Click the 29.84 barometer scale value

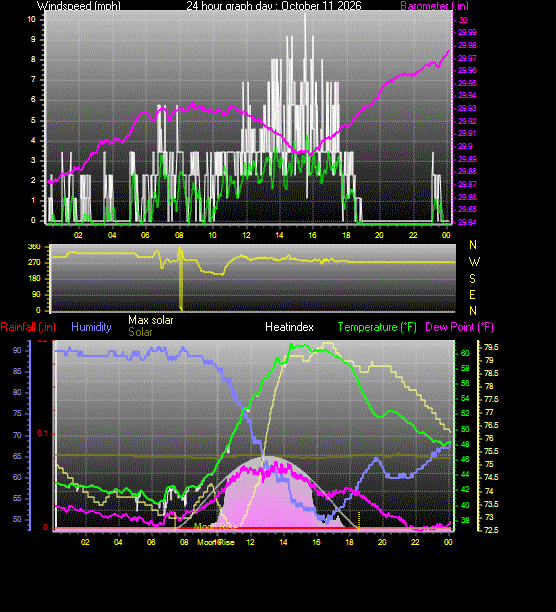tap(467, 222)
